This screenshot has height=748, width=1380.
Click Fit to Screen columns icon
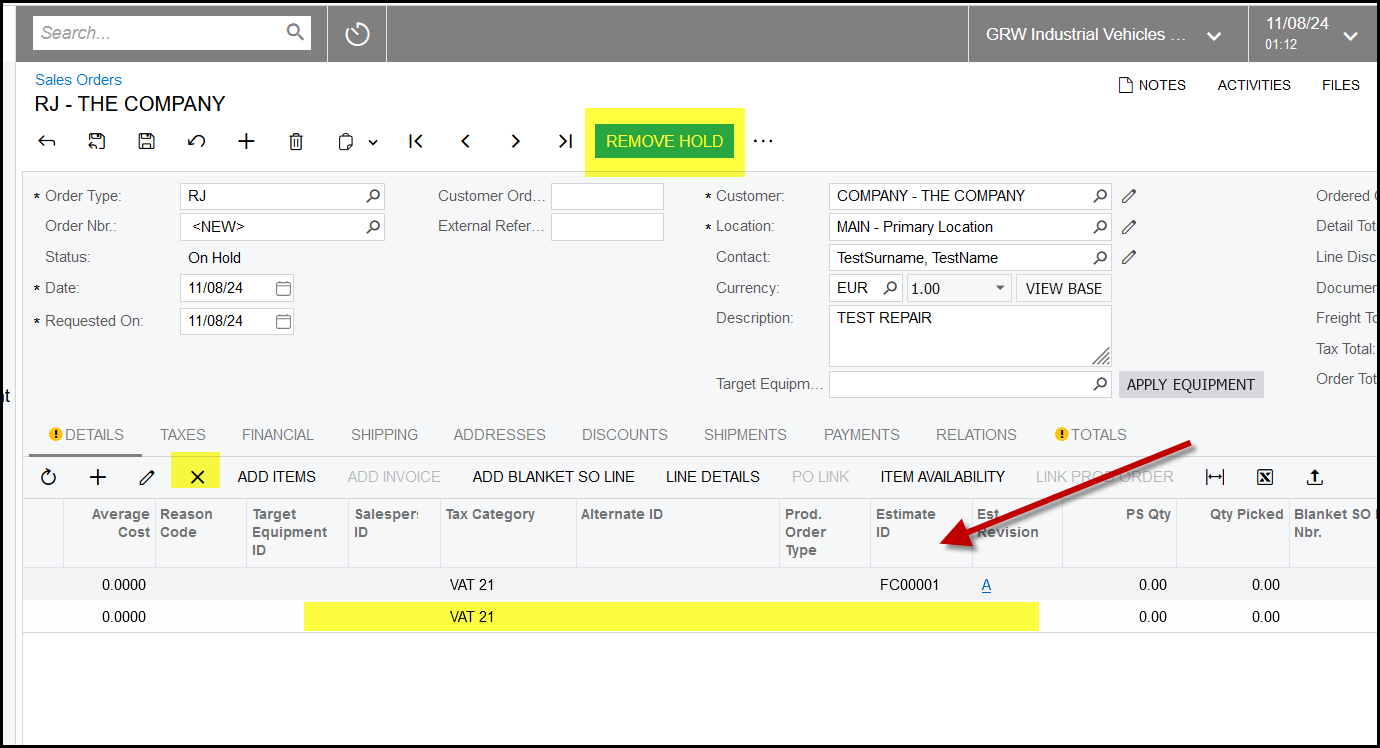click(x=1215, y=477)
